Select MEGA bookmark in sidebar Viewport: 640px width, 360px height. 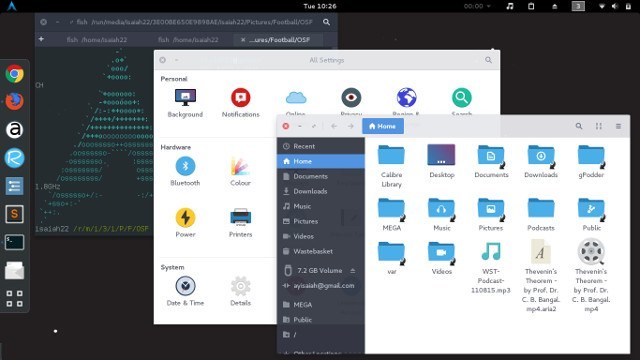click(x=320, y=305)
